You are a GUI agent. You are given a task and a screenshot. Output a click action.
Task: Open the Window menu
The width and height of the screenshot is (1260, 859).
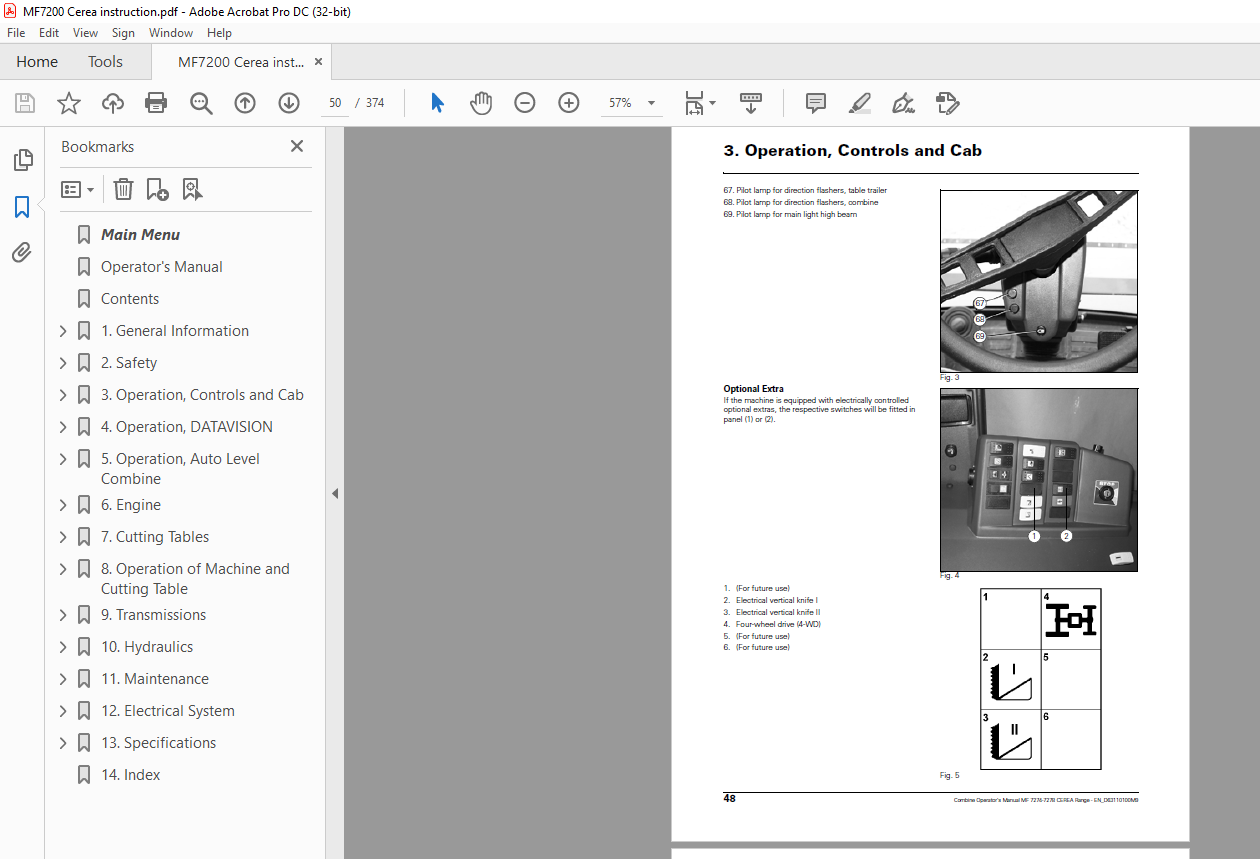tap(171, 33)
